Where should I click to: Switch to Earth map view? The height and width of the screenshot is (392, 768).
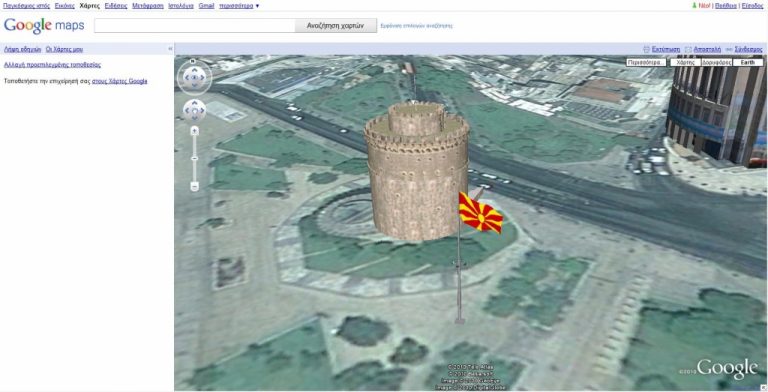747,63
